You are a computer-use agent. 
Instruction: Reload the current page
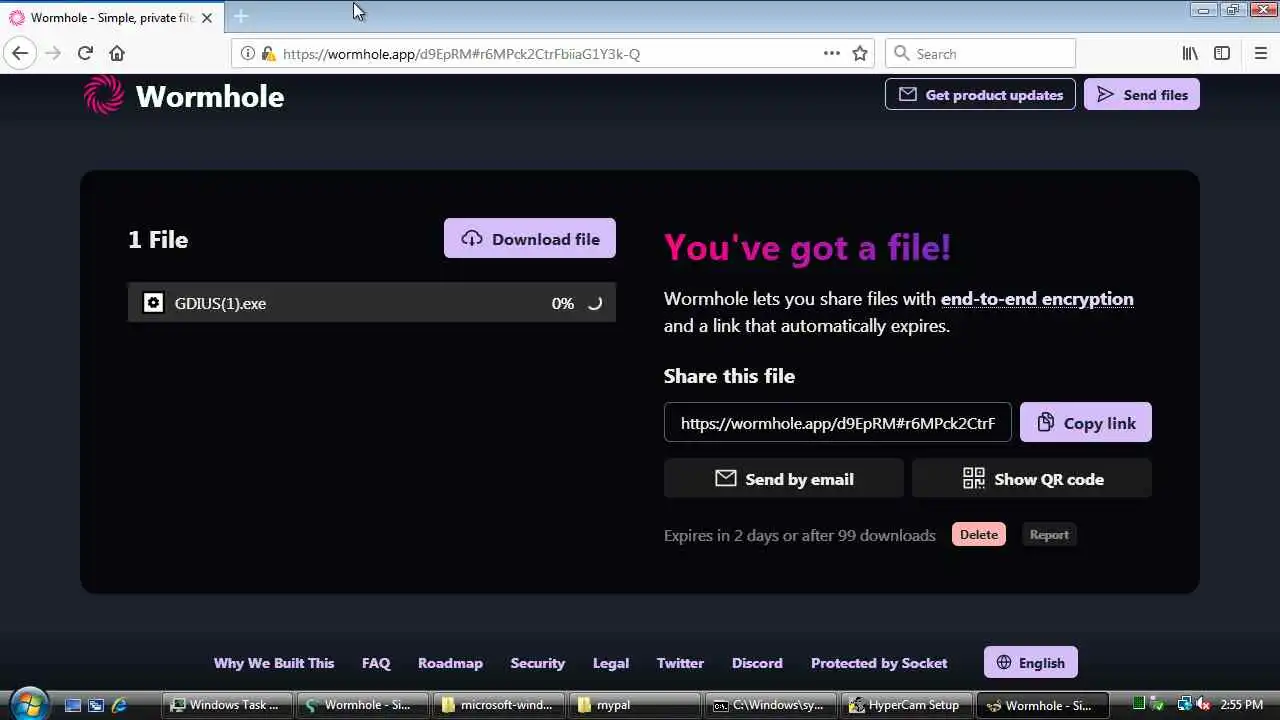pos(85,53)
